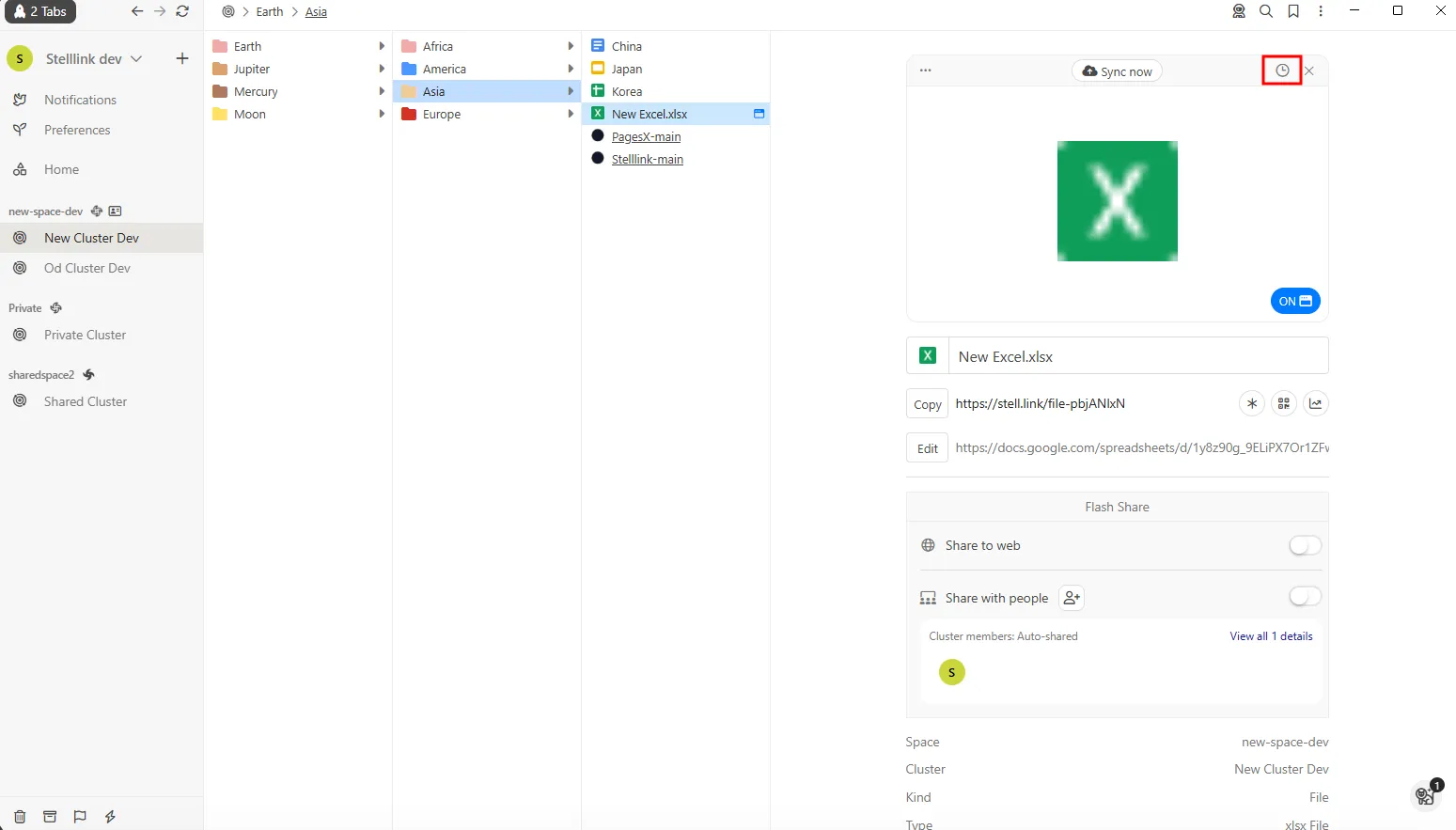1456x830 pixels.
Task: Toggle the blue ON preview switch
Action: 1294,301
